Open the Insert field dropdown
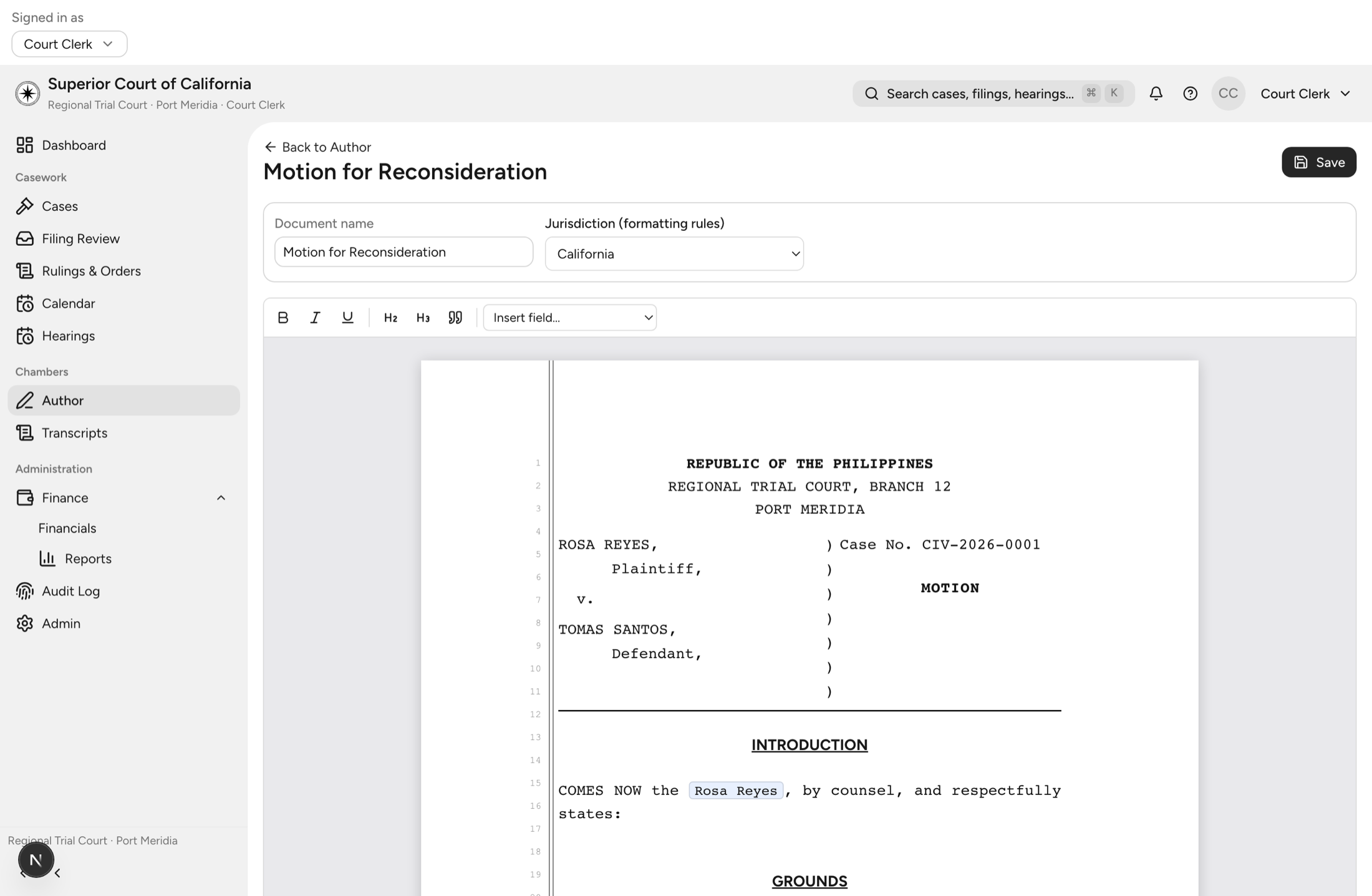The width and height of the screenshot is (1372, 896). pyautogui.click(x=569, y=318)
